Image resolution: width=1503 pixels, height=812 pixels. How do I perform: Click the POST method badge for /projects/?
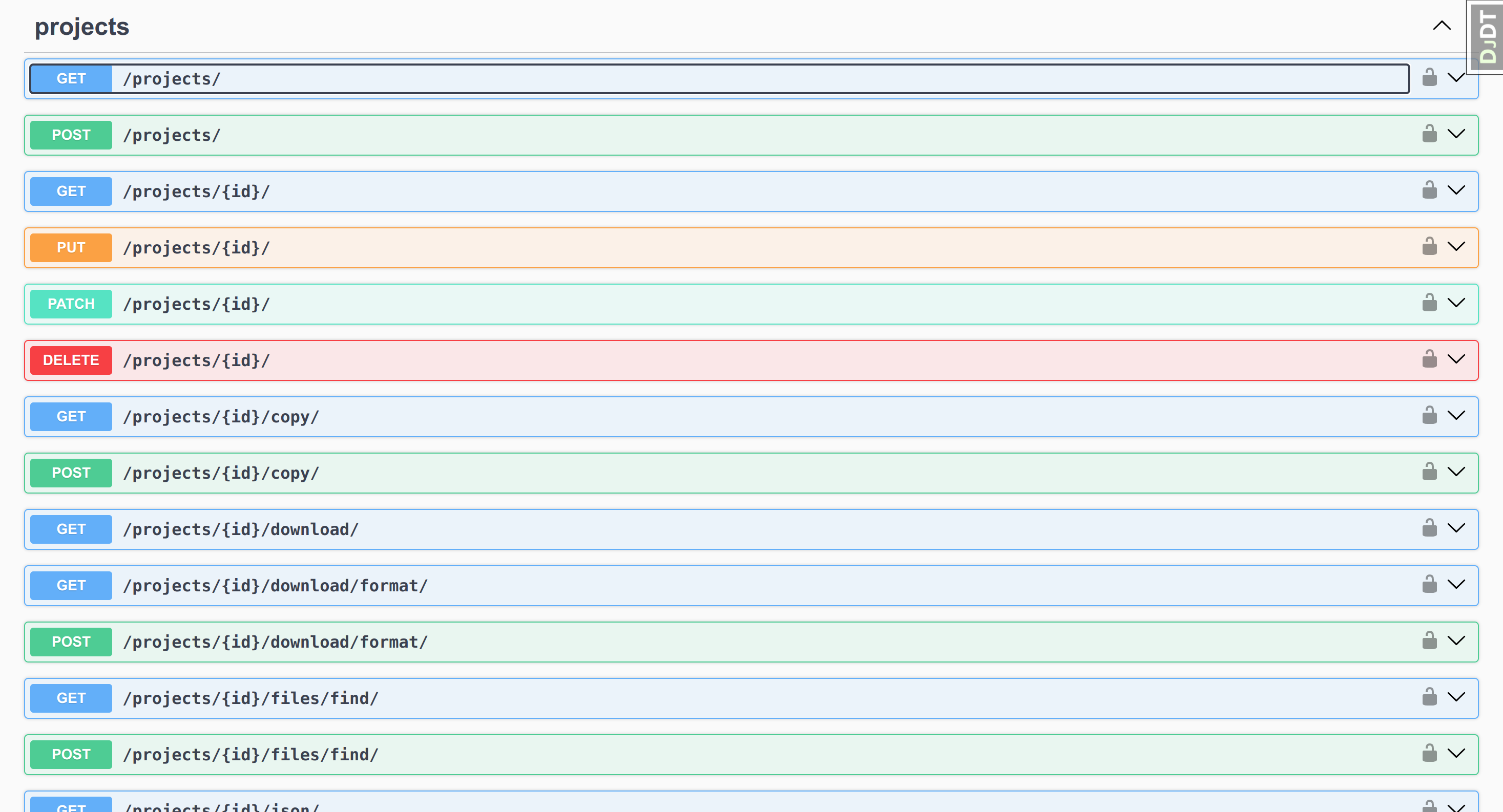[x=71, y=135]
